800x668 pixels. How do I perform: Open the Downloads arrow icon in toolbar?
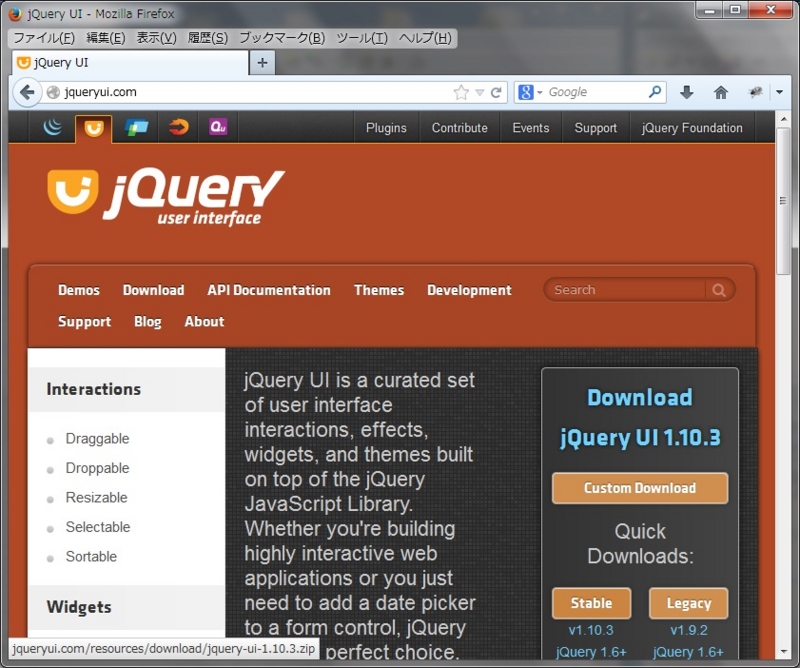[x=687, y=92]
